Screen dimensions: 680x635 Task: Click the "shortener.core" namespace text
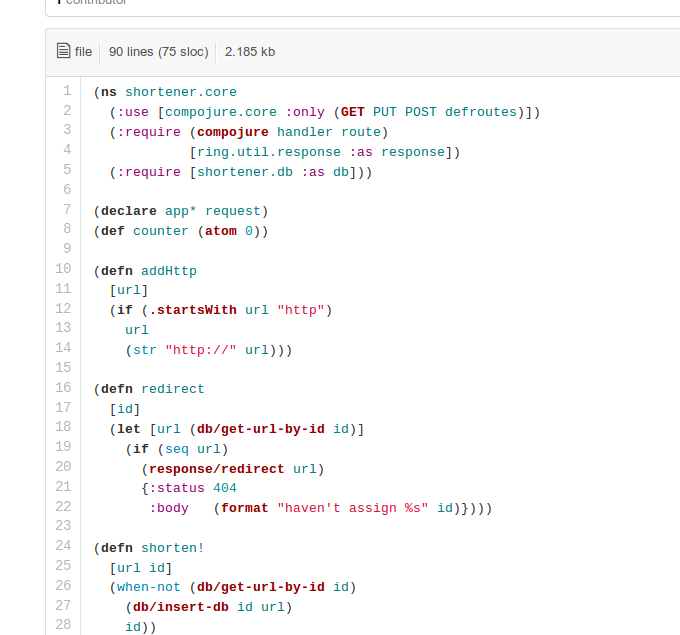(181, 92)
